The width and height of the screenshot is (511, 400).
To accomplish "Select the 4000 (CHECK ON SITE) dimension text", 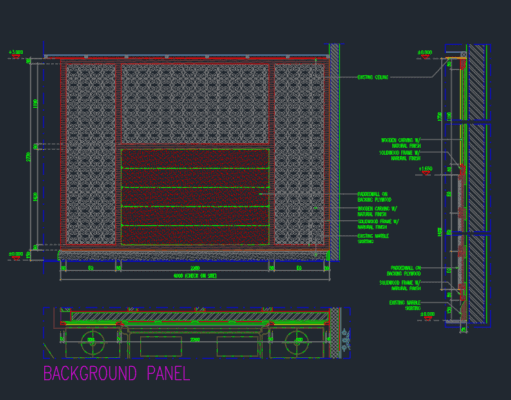I will point(195,276).
